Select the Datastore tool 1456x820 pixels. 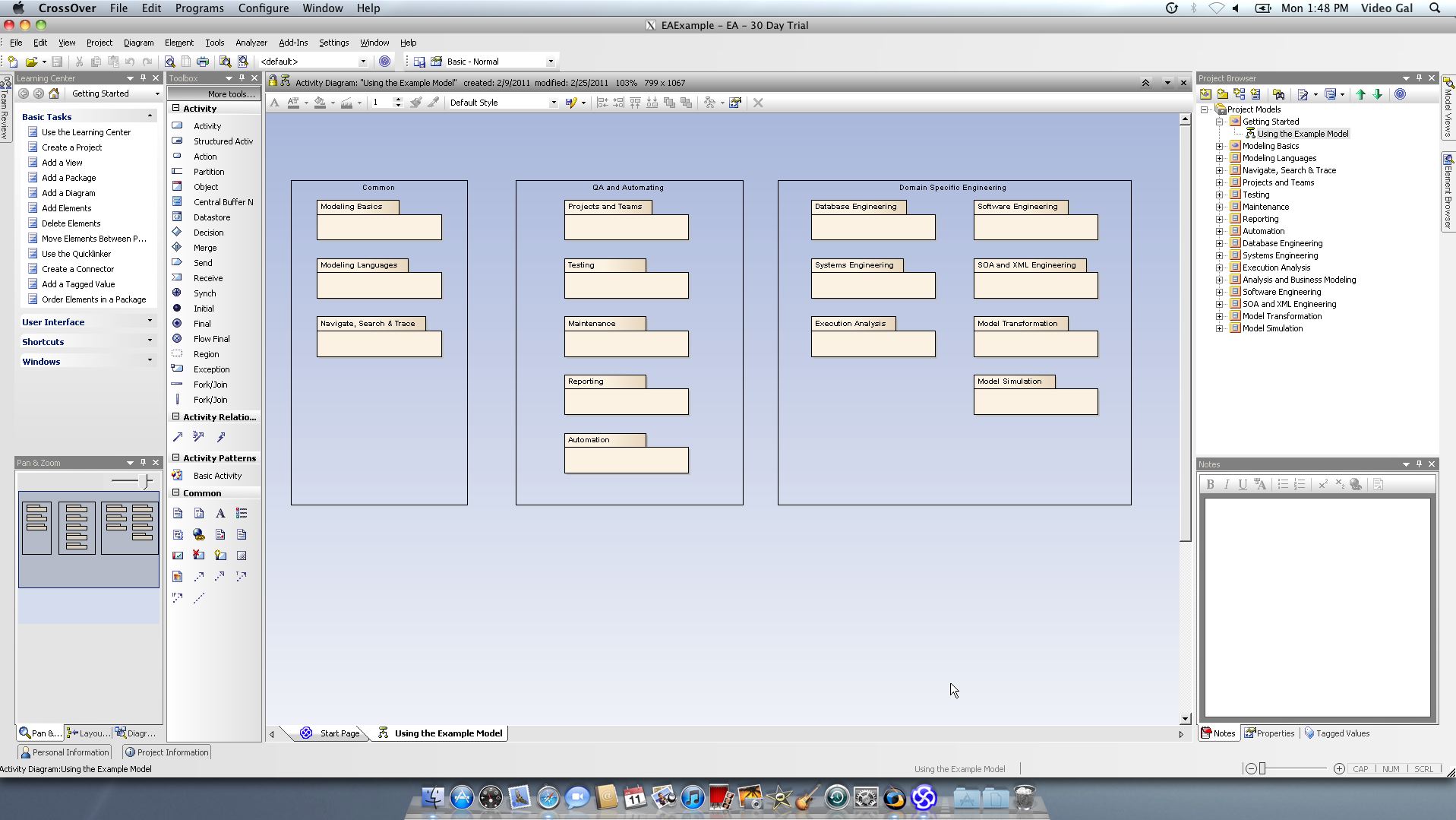(x=211, y=217)
